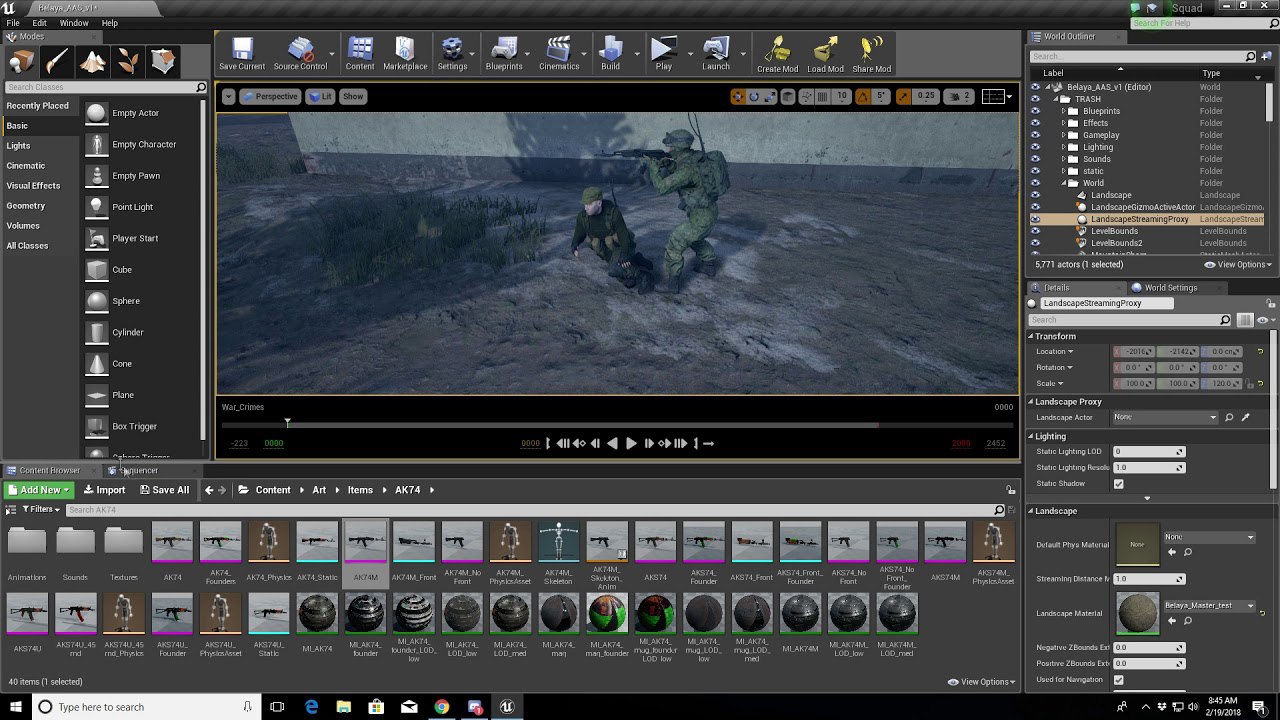This screenshot has height=720, width=1280.
Task: Select the scale gizmo icon in viewport
Action: 770,97
